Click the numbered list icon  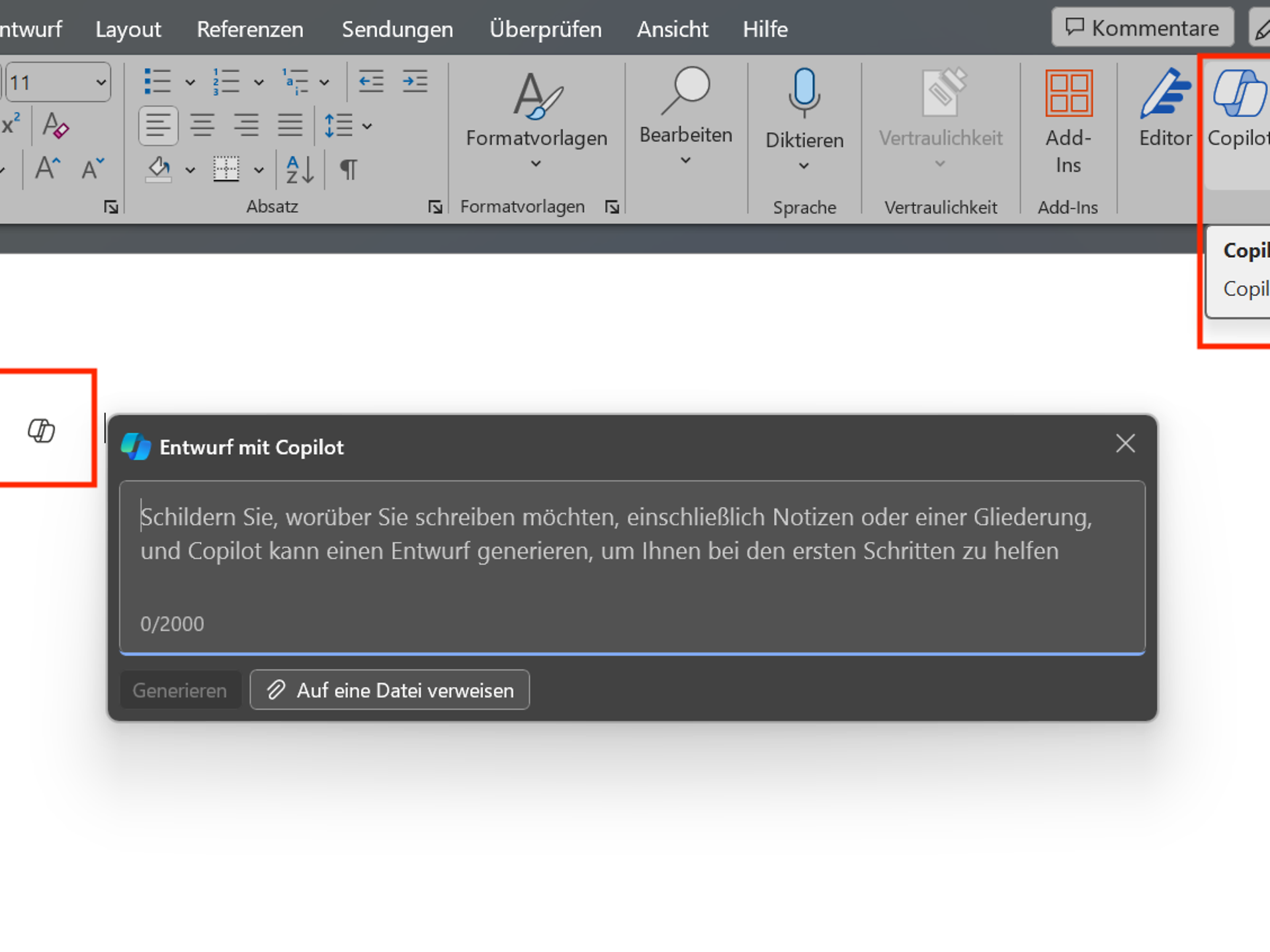226,82
